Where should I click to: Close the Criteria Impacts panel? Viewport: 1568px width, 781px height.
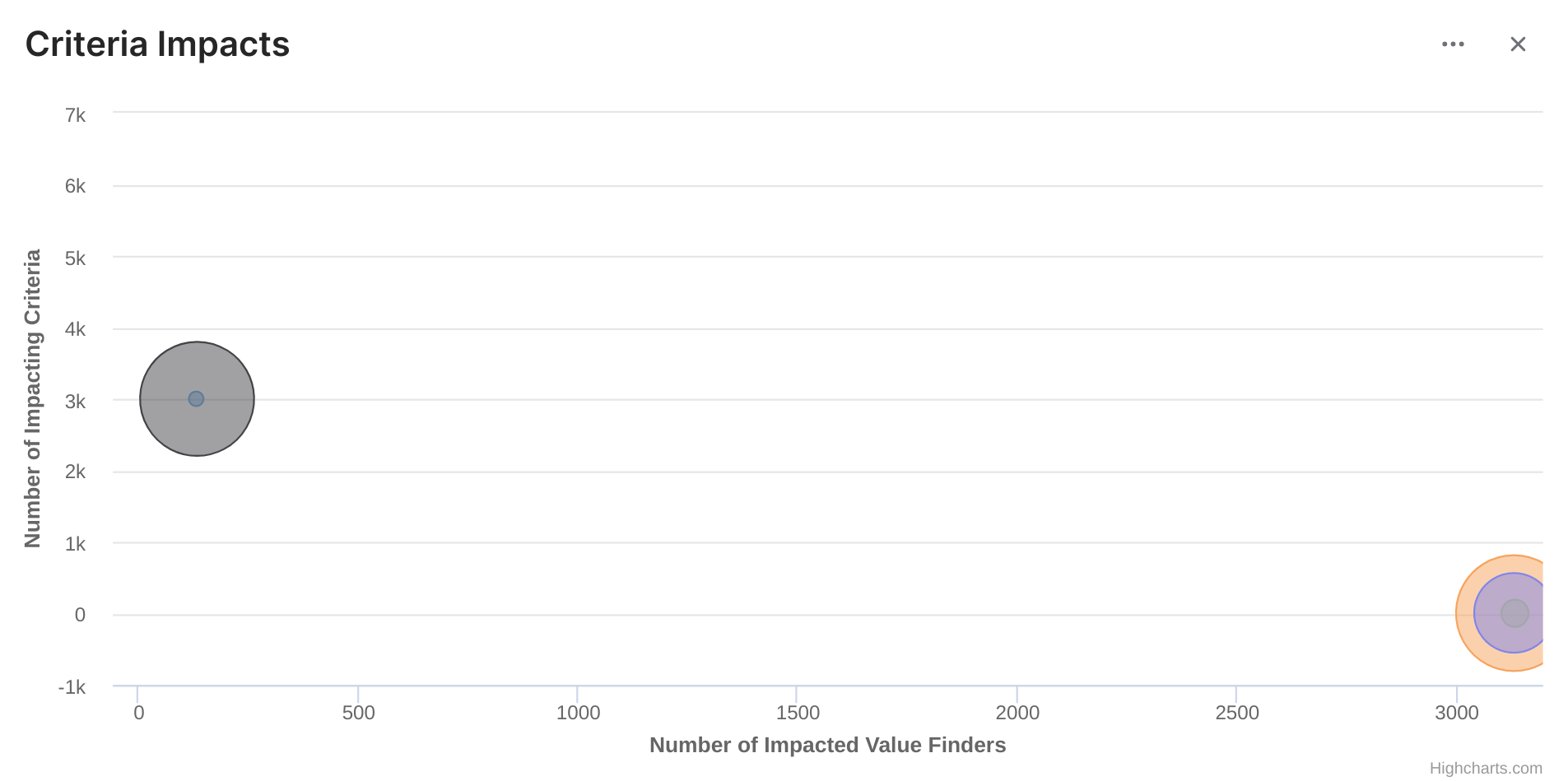point(1518,44)
